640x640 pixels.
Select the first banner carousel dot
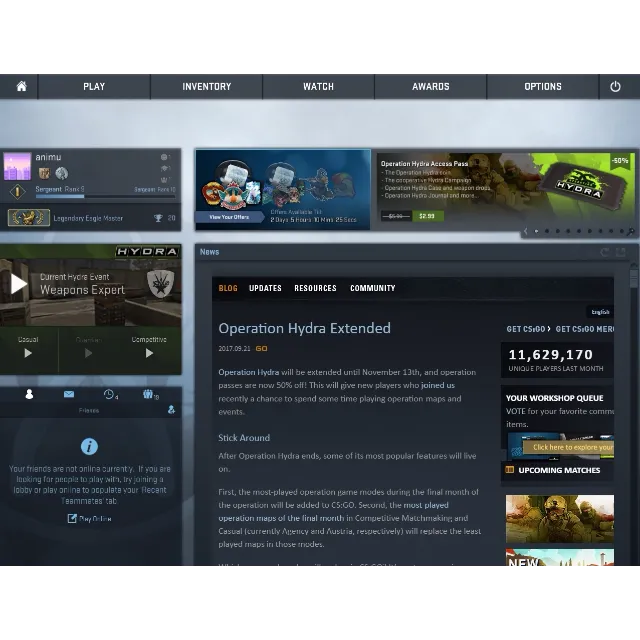536,231
